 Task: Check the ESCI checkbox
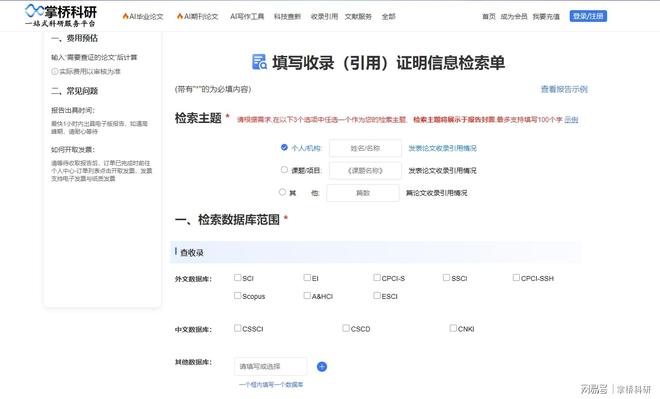(x=377, y=296)
